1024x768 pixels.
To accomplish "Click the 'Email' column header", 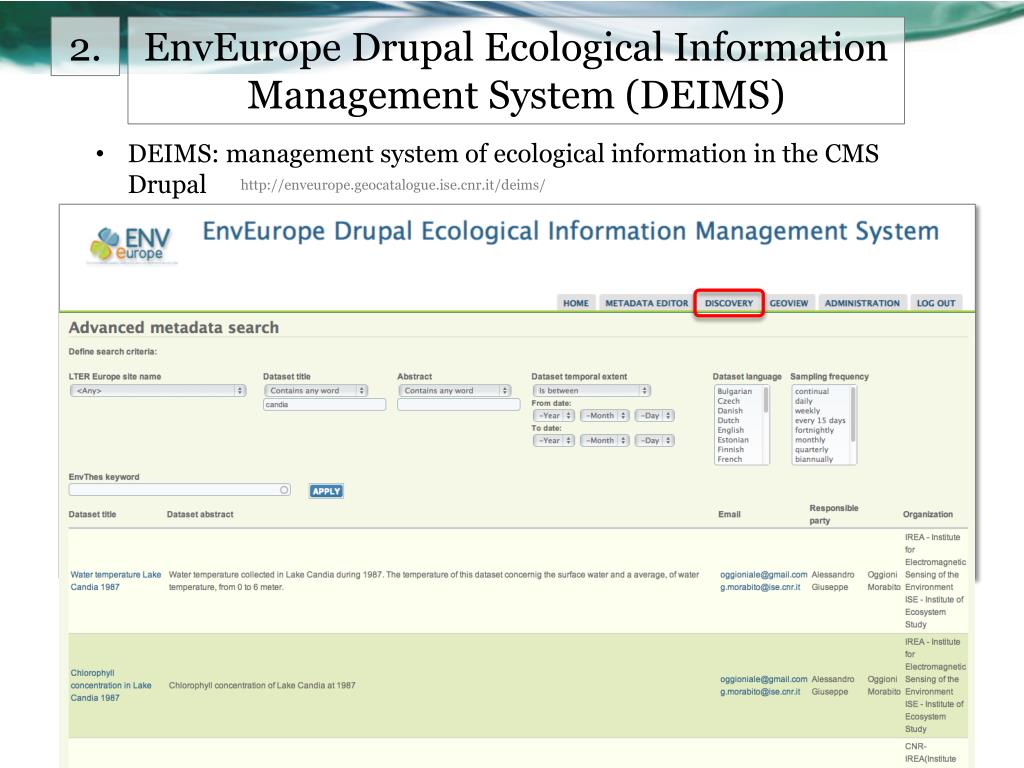I will [x=729, y=515].
